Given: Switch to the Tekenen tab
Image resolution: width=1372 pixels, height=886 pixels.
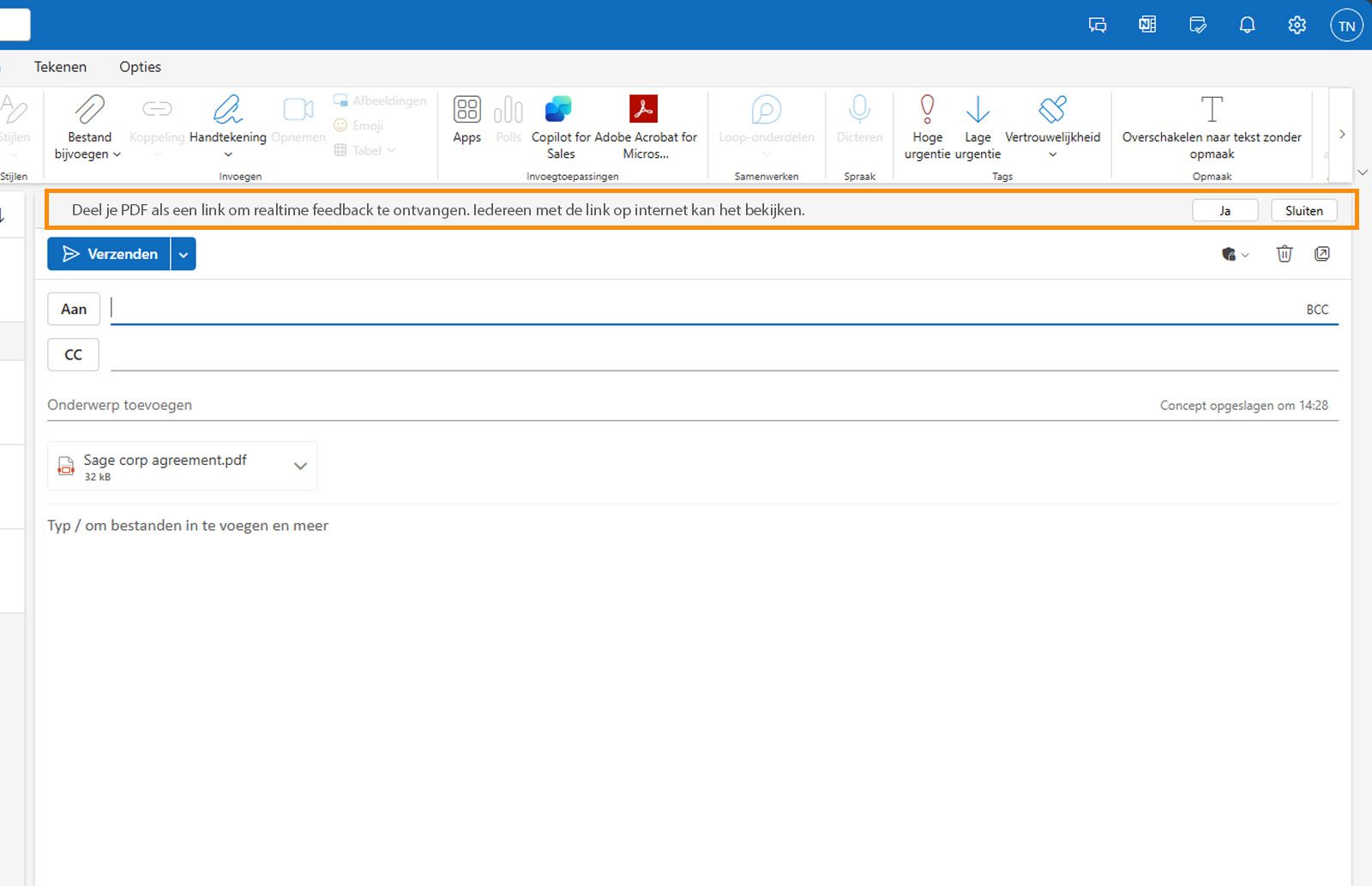Looking at the screenshot, I should coord(60,66).
